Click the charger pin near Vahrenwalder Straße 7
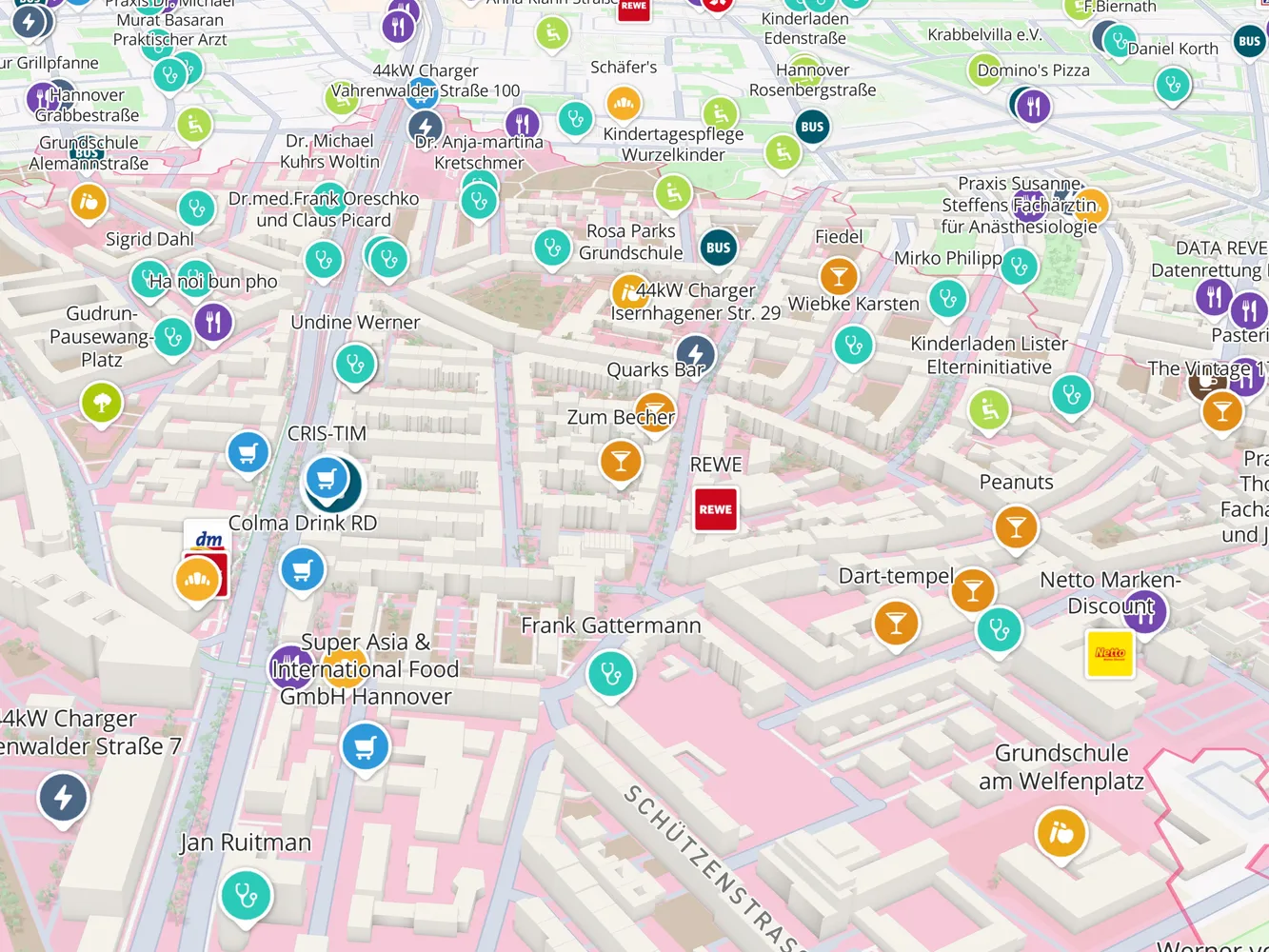 click(x=63, y=798)
